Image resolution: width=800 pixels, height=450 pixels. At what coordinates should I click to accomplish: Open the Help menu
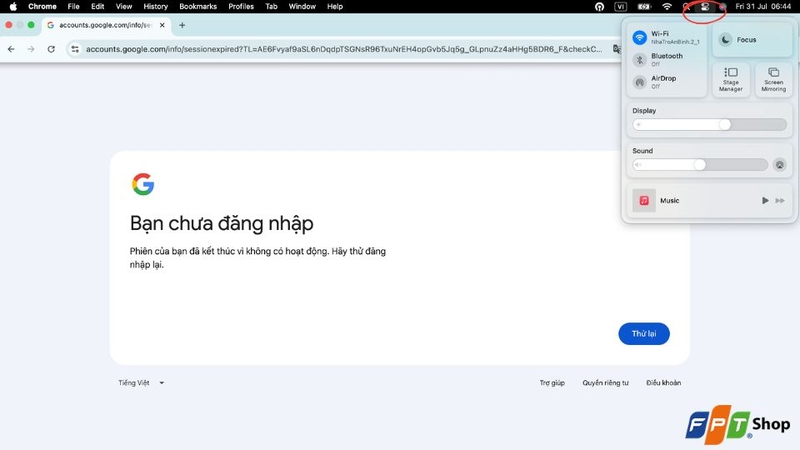click(x=335, y=7)
